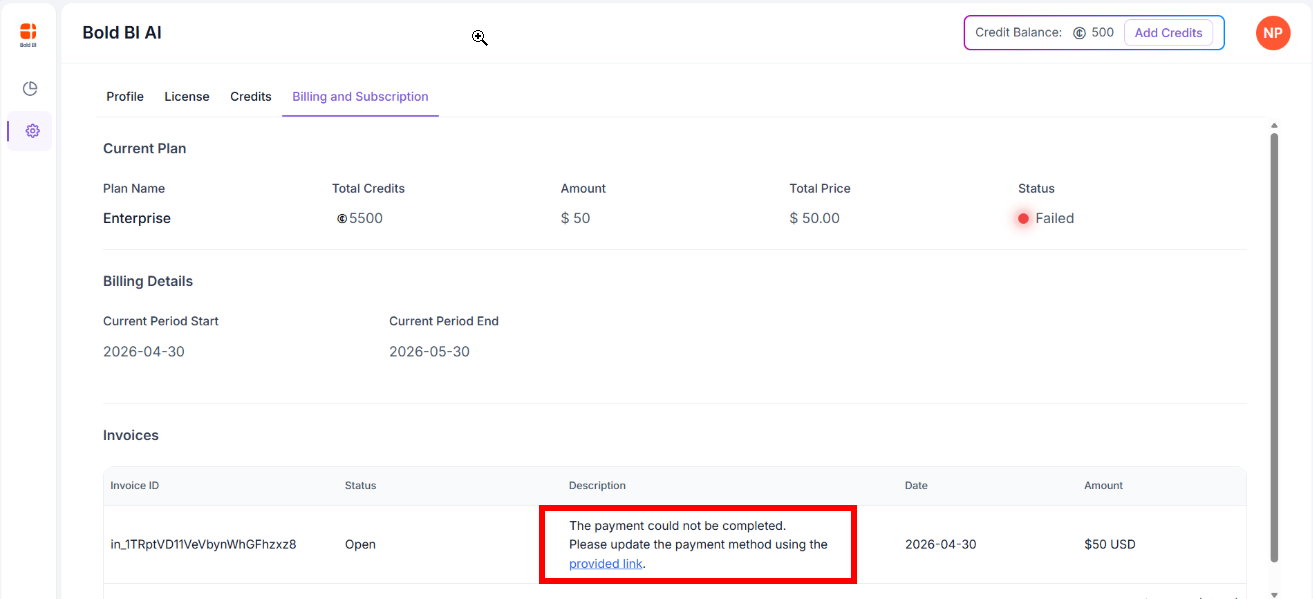Click the credit coin icon in Credit Balance
This screenshot has width=1313, height=599.
1079,33
